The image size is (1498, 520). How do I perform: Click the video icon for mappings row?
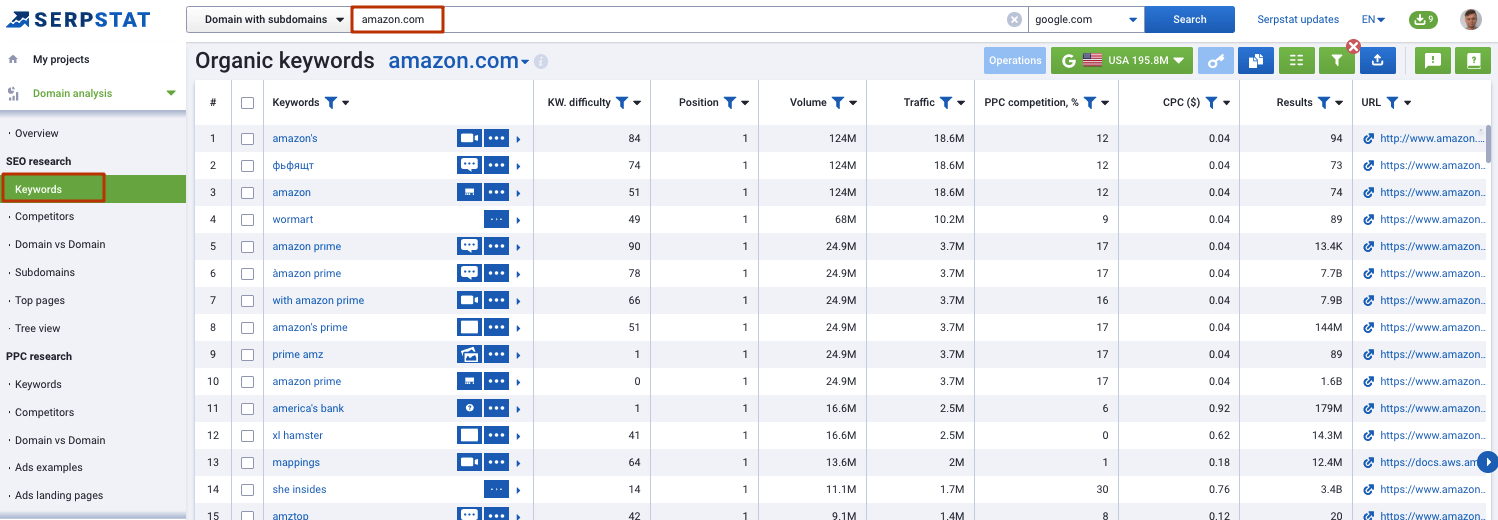pyautogui.click(x=469, y=462)
